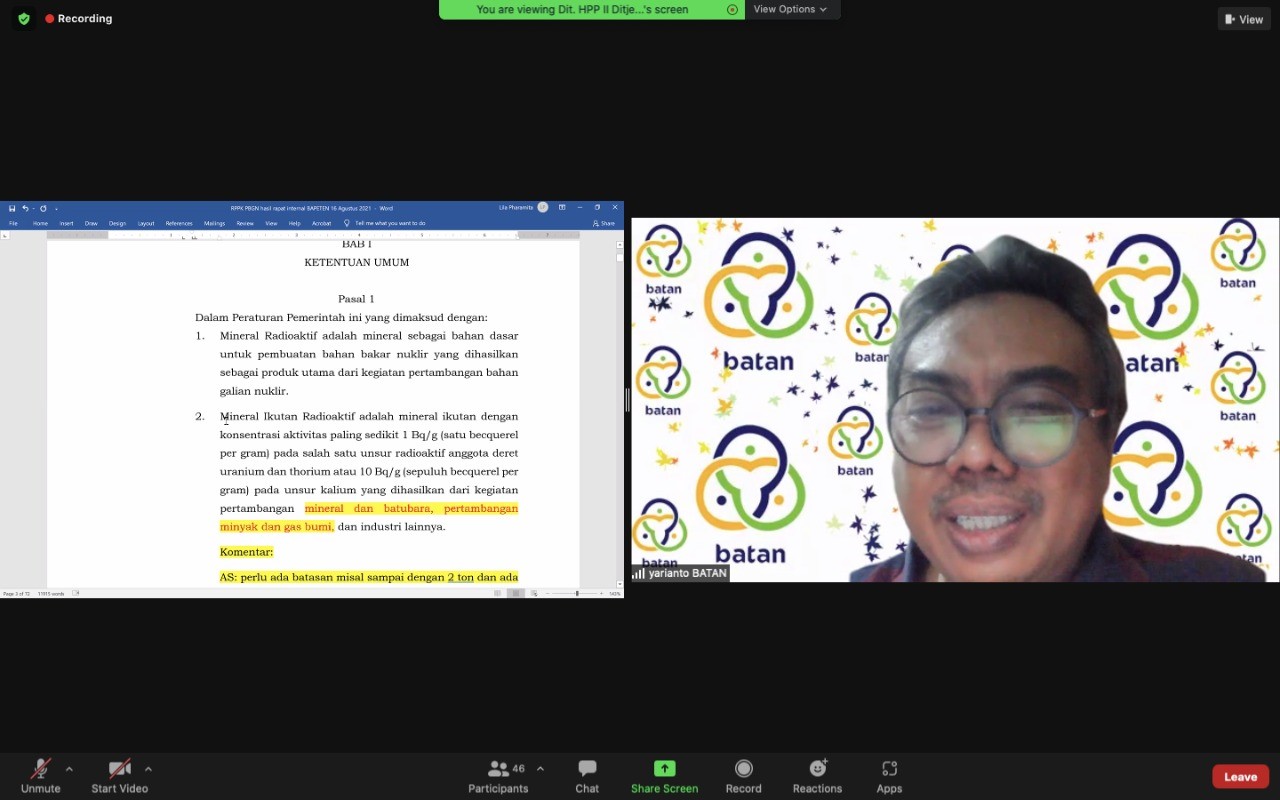Open the Design ribbon tab
The height and width of the screenshot is (800, 1280).
point(117,223)
